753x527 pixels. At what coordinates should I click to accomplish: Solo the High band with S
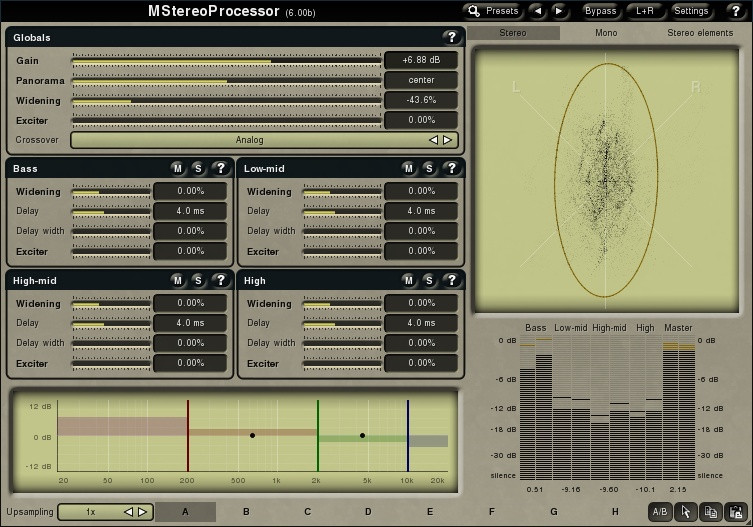point(429,281)
